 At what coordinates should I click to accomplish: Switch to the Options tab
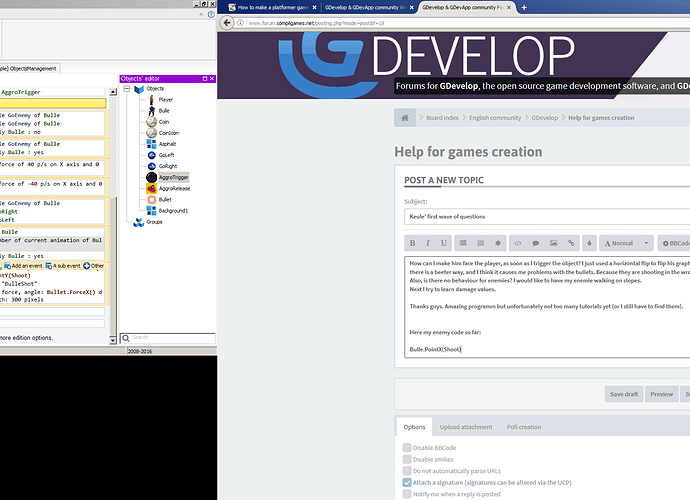414,427
